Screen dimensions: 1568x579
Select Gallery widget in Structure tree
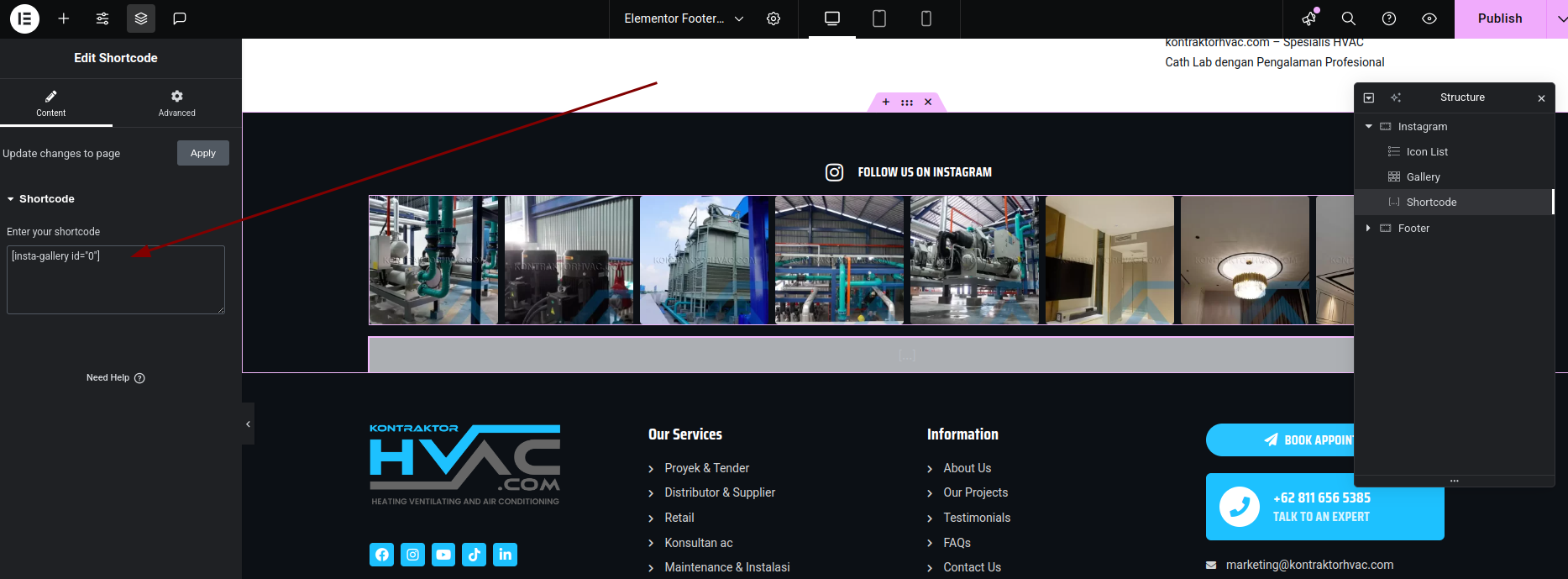point(1423,177)
